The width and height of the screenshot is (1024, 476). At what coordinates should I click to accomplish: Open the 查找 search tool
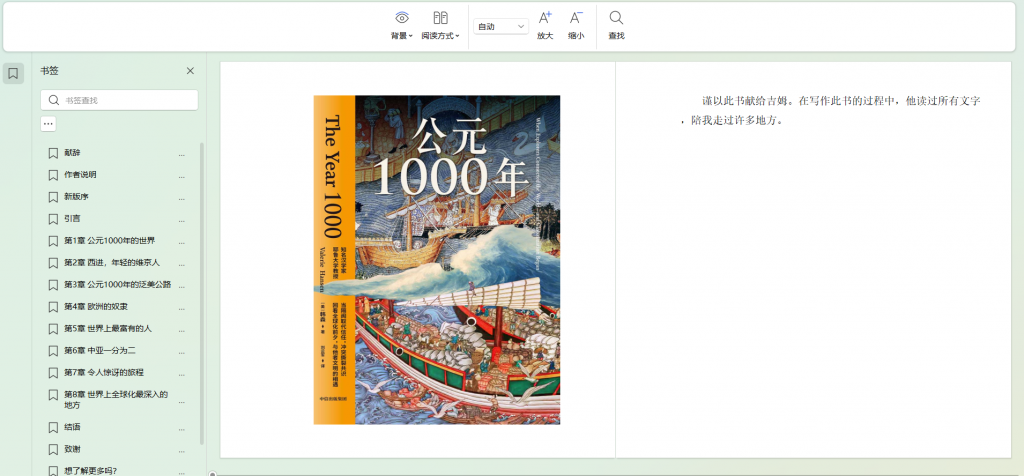point(616,18)
